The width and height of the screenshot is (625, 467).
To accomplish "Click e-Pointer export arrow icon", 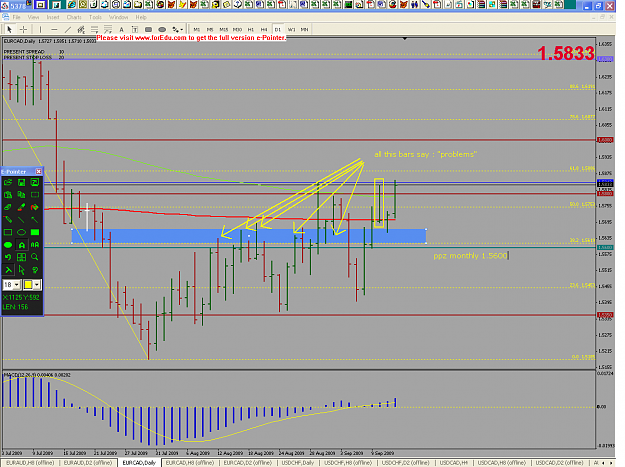I will tap(35, 182).
